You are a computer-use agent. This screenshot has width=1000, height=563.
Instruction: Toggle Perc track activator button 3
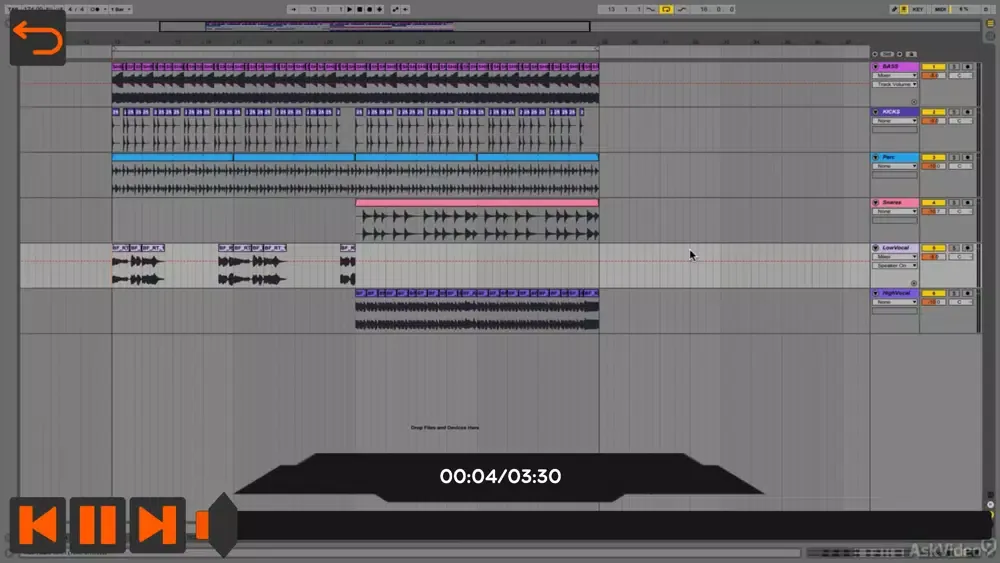[934, 157]
